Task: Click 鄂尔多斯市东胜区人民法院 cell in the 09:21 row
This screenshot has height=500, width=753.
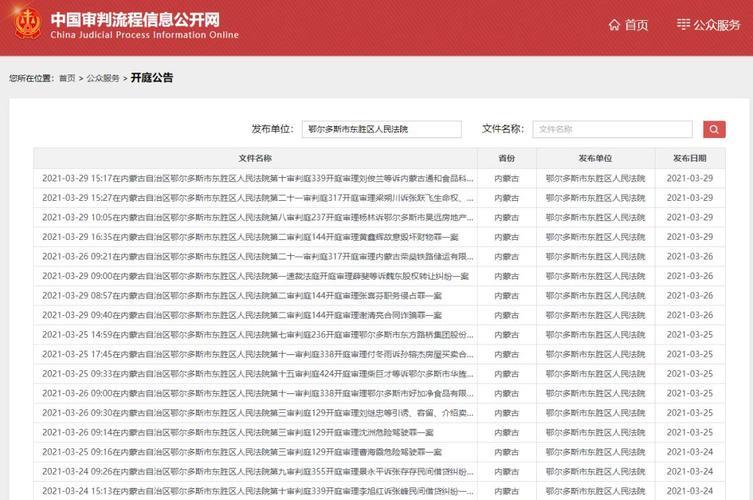Action: click(595, 256)
